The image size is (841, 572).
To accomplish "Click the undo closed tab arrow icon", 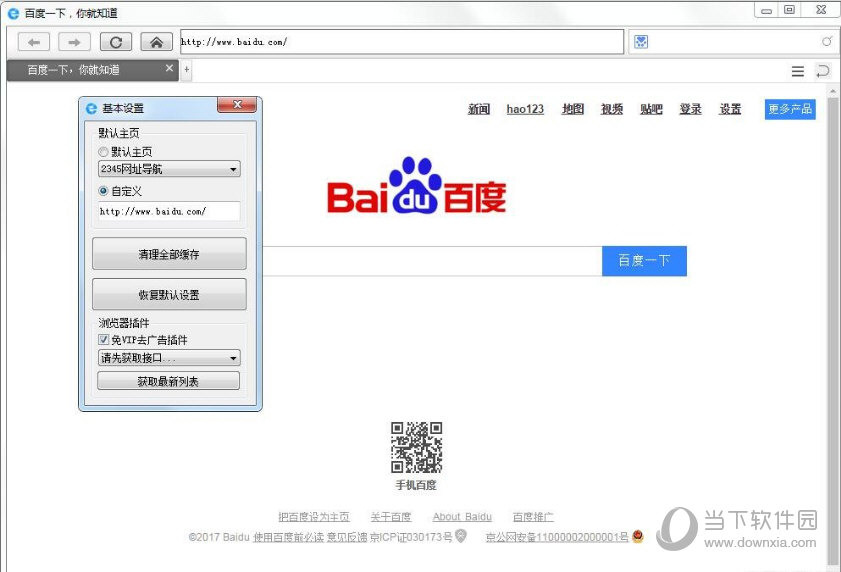I will [x=822, y=71].
